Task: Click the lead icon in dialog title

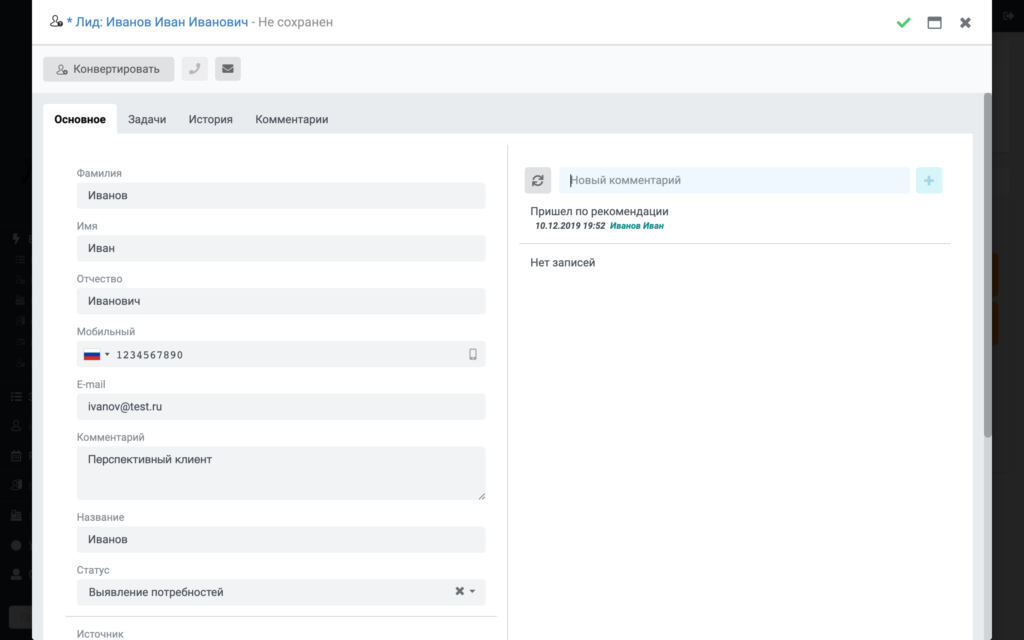Action: [x=56, y=22]
